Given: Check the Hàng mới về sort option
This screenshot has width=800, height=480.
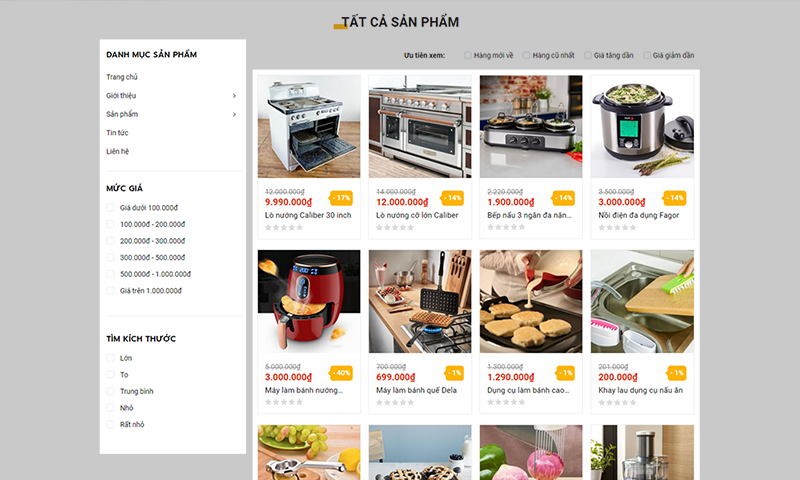Looking at the screenshot, I should point(468,55).
